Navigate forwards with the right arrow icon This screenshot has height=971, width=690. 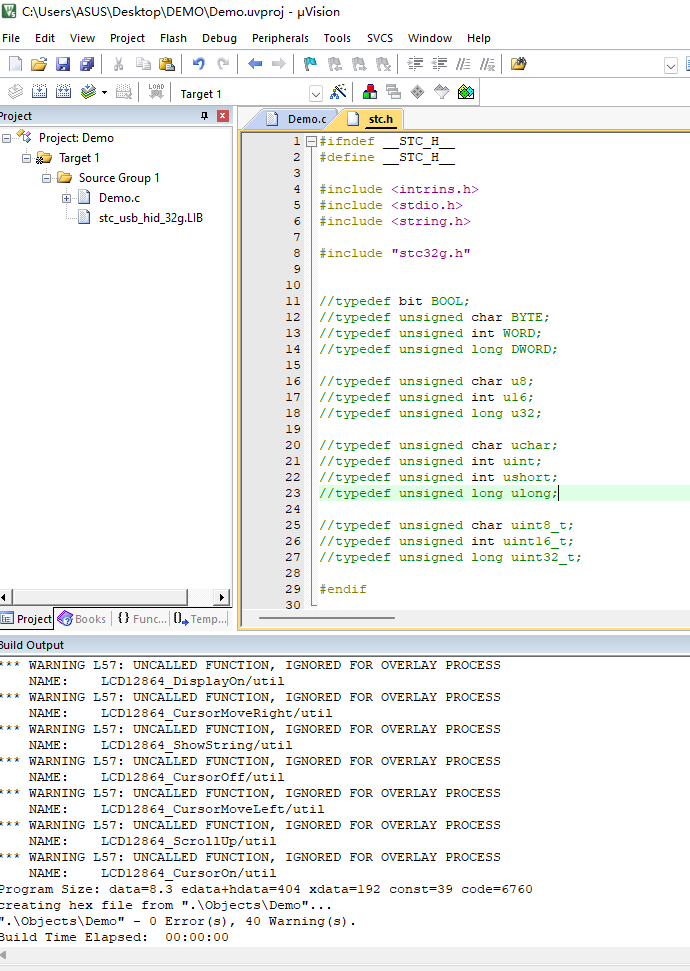pyautogui.click(x=279, y=64)
